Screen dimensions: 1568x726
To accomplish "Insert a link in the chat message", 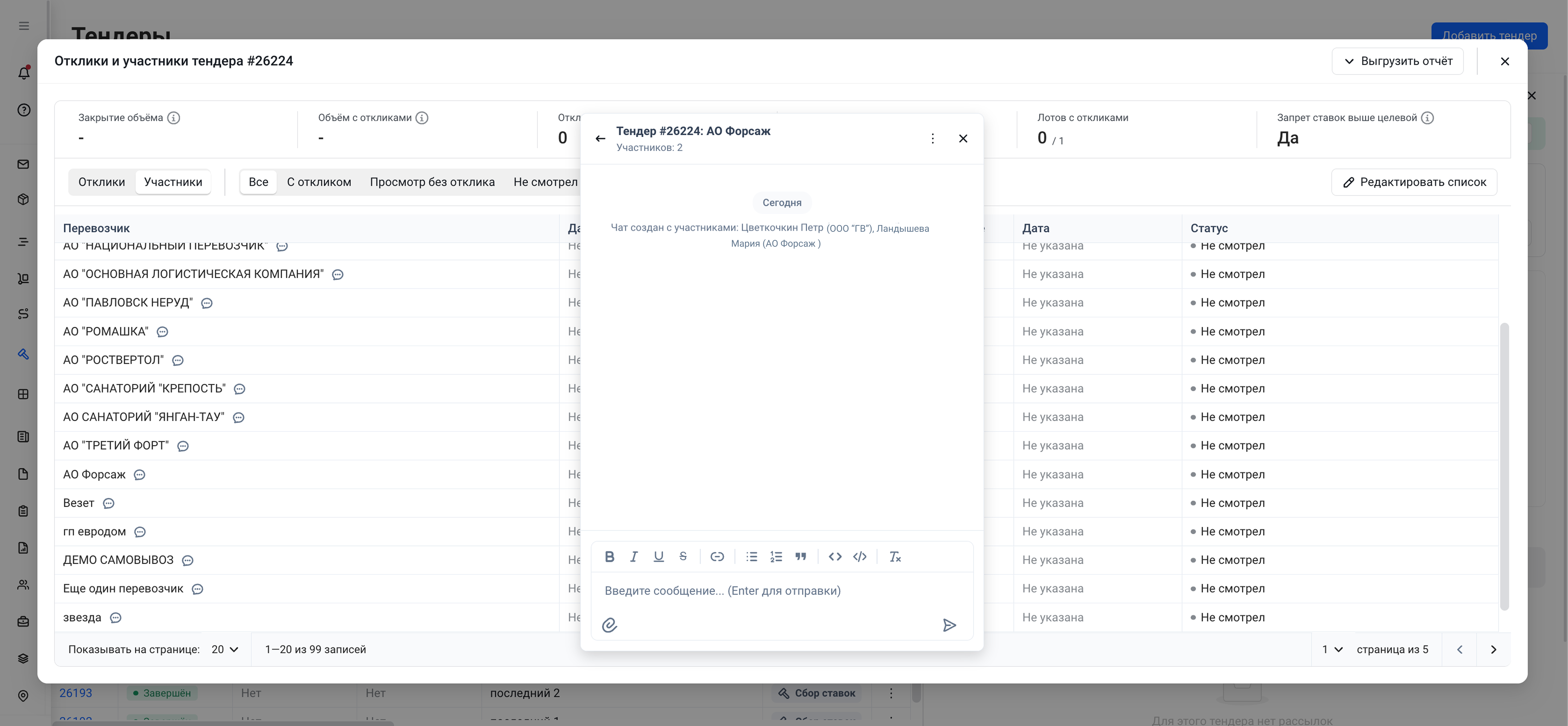I will pos(717,556).
